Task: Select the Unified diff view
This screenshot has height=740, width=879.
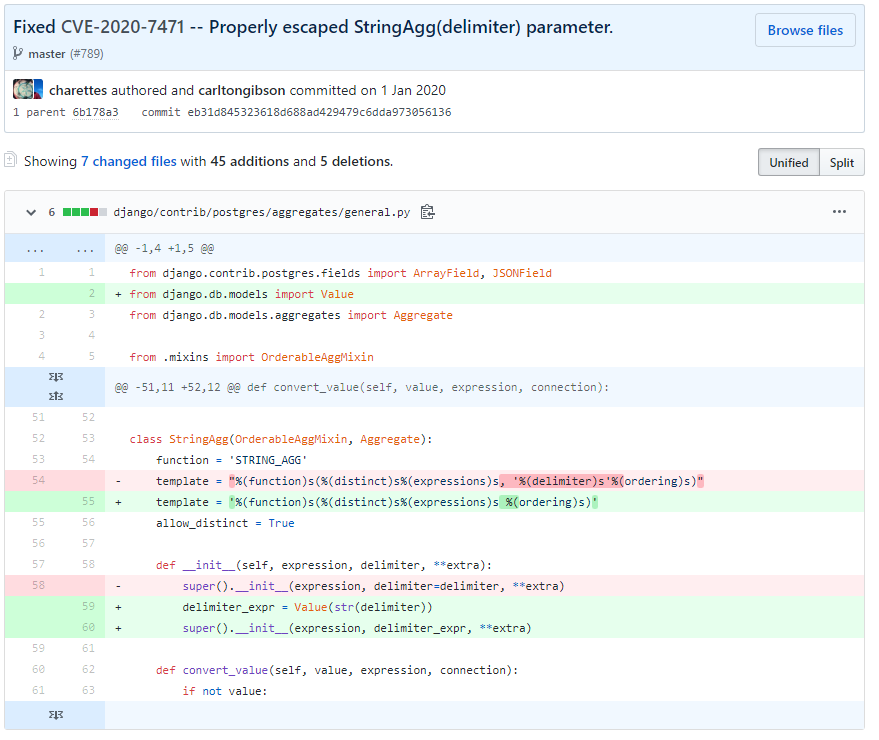Action: pos(788,162)
